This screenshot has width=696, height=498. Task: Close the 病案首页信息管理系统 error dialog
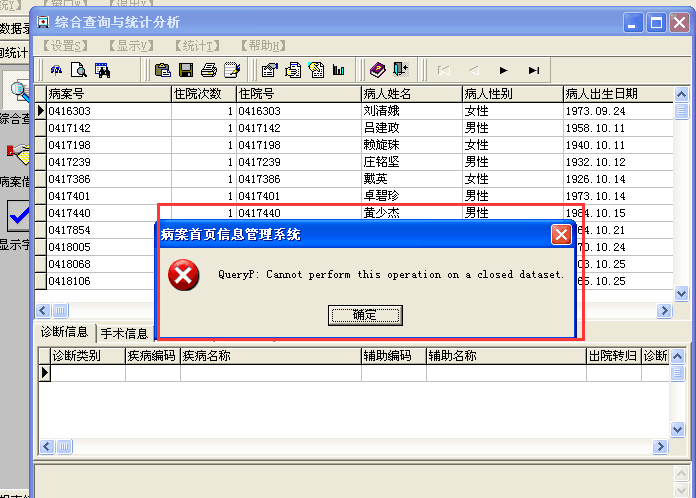(561, 234)
